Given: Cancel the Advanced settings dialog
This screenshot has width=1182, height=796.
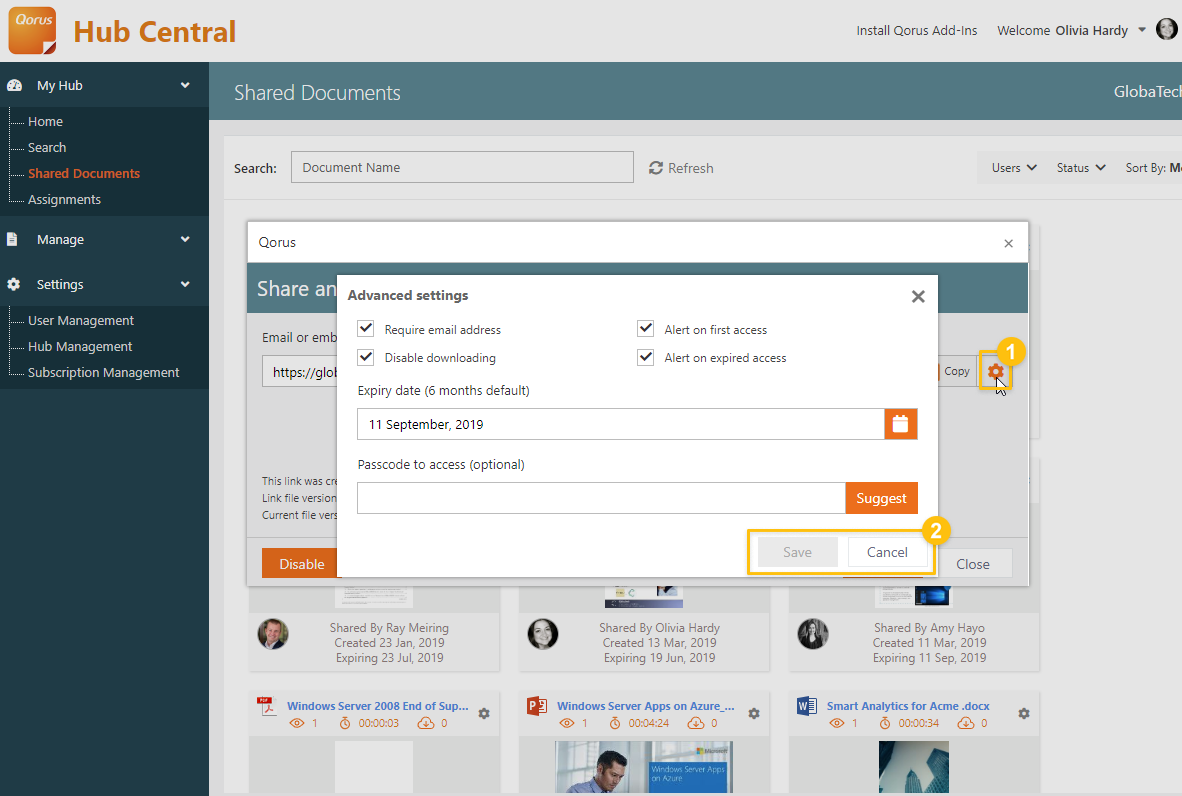Looking at the screenshot, I should coord(887,553).
